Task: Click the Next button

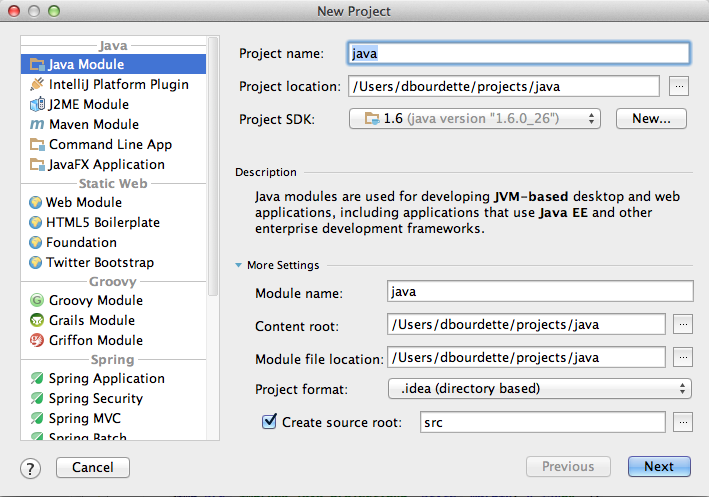Action: tap(659, 466)
